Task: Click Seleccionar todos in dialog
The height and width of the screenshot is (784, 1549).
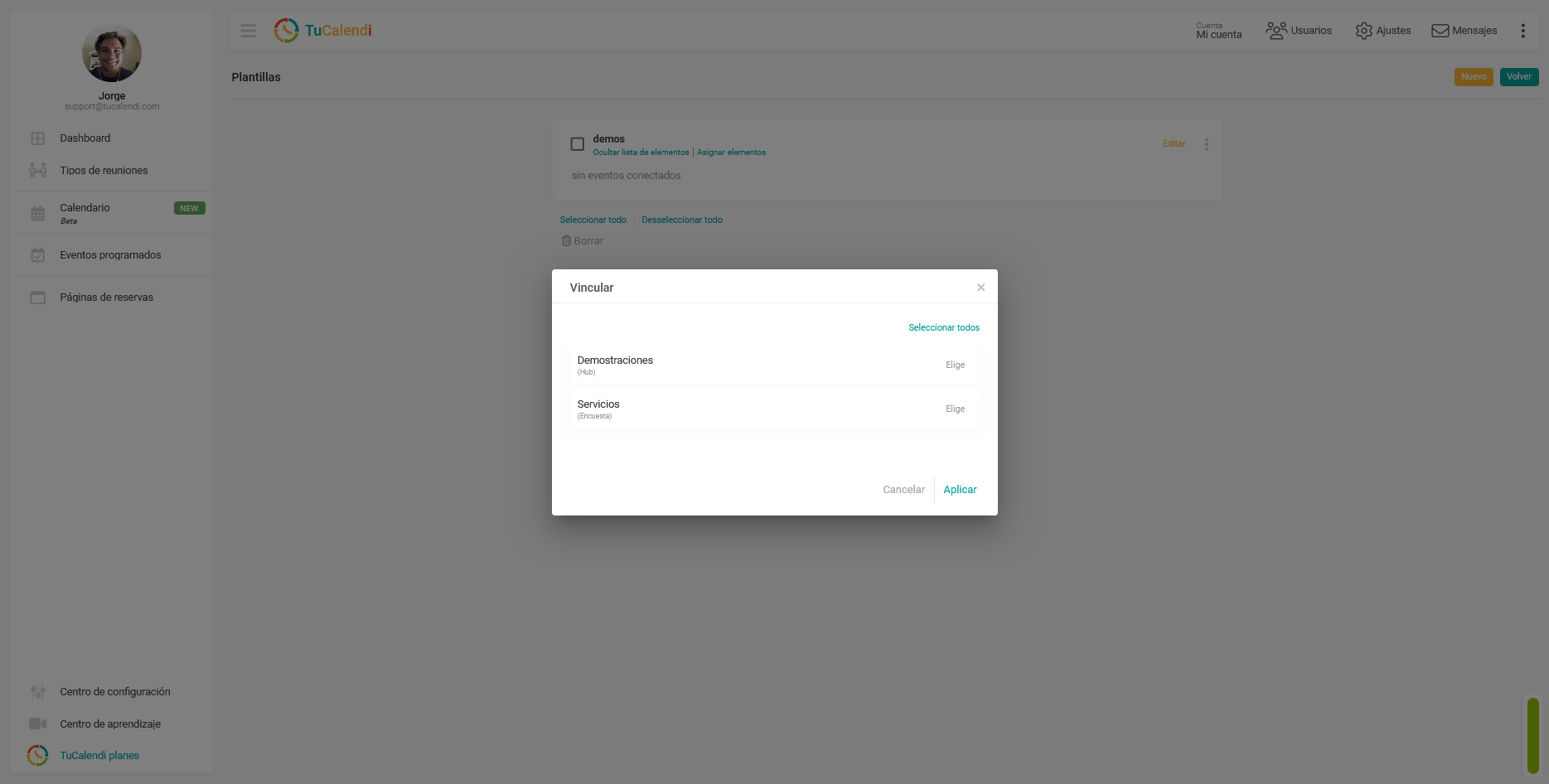Action: click(x=944, y=328)
